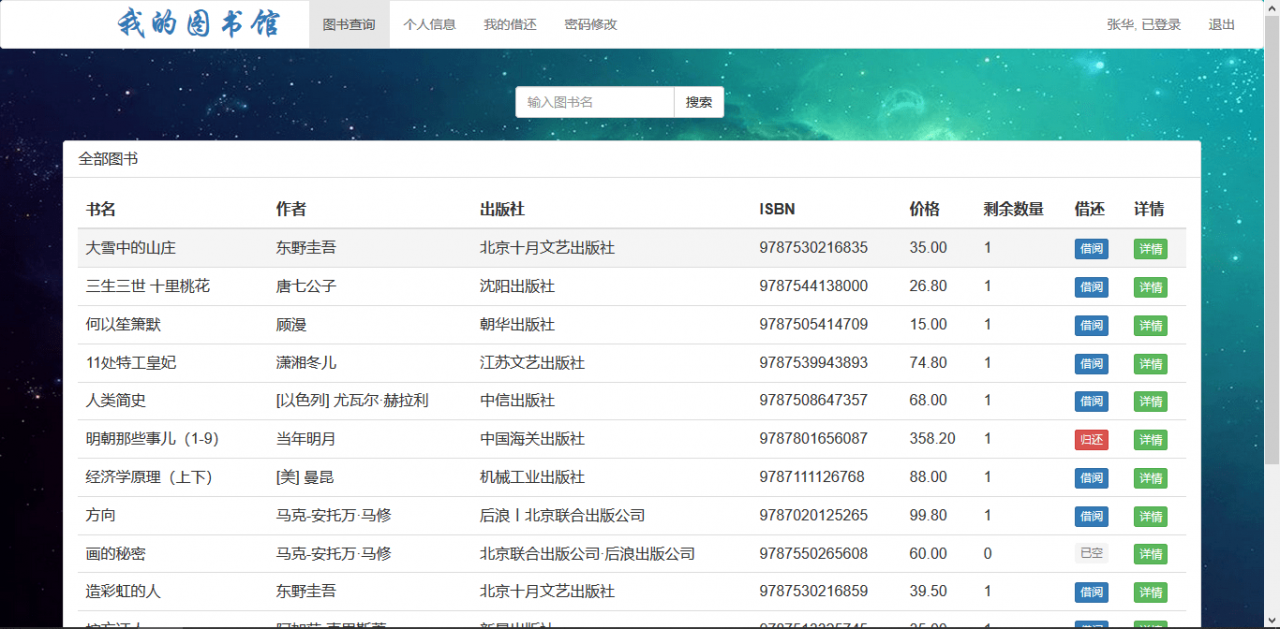1280x629 pixels.
Task: Click the grey 已空 button for 画的秘密
Action: 1091,554
